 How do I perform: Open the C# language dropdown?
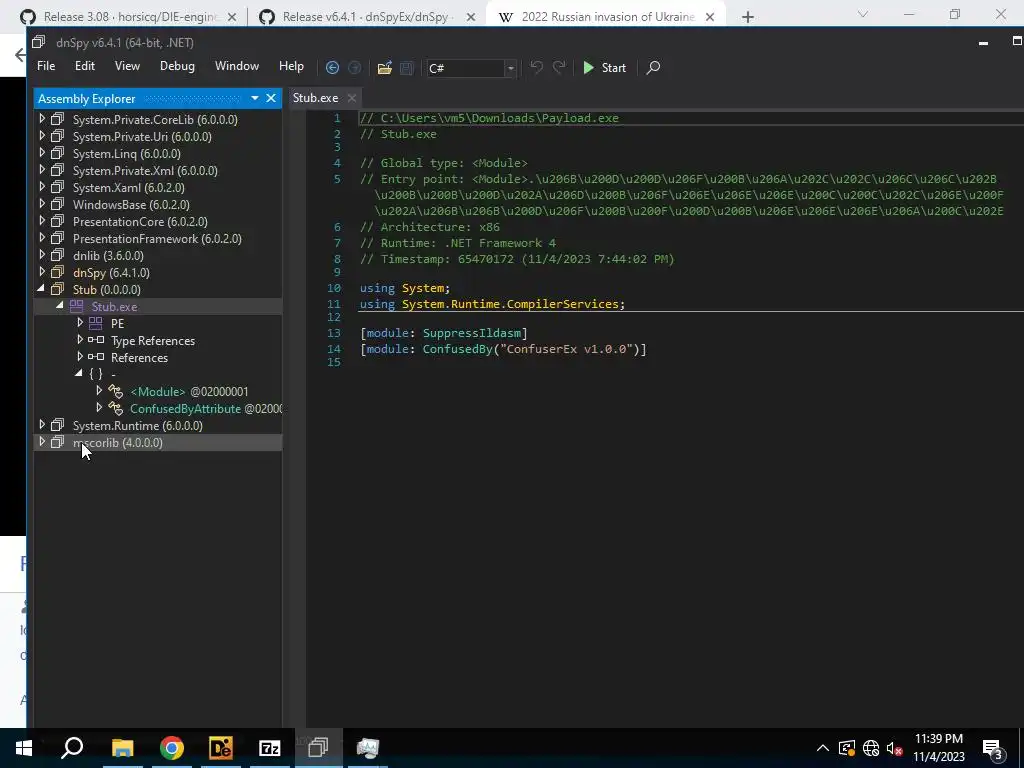511,68
